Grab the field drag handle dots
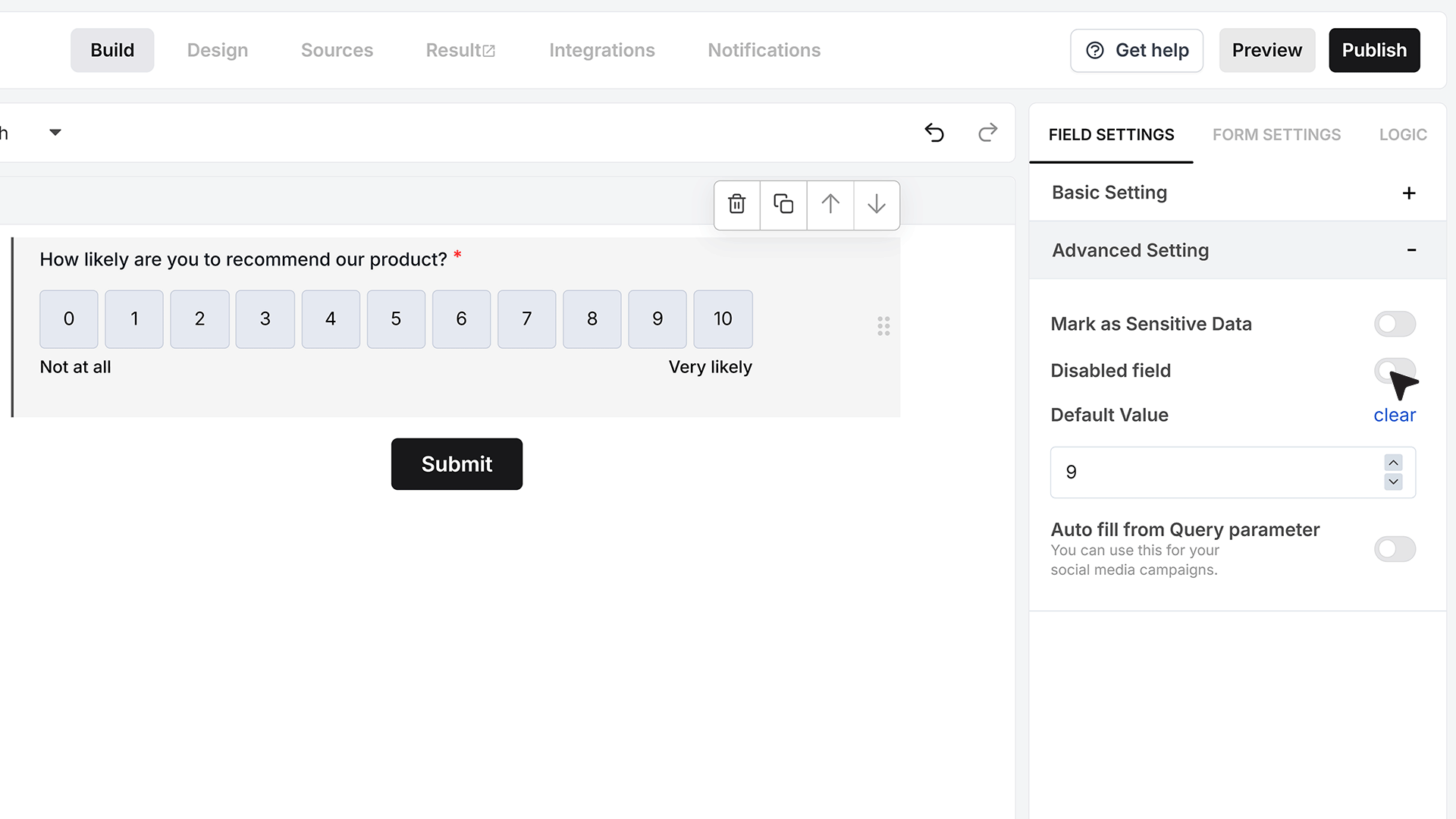Image resolution: width=1456 pixels, height=819 pixels. [x=883, y=326]
